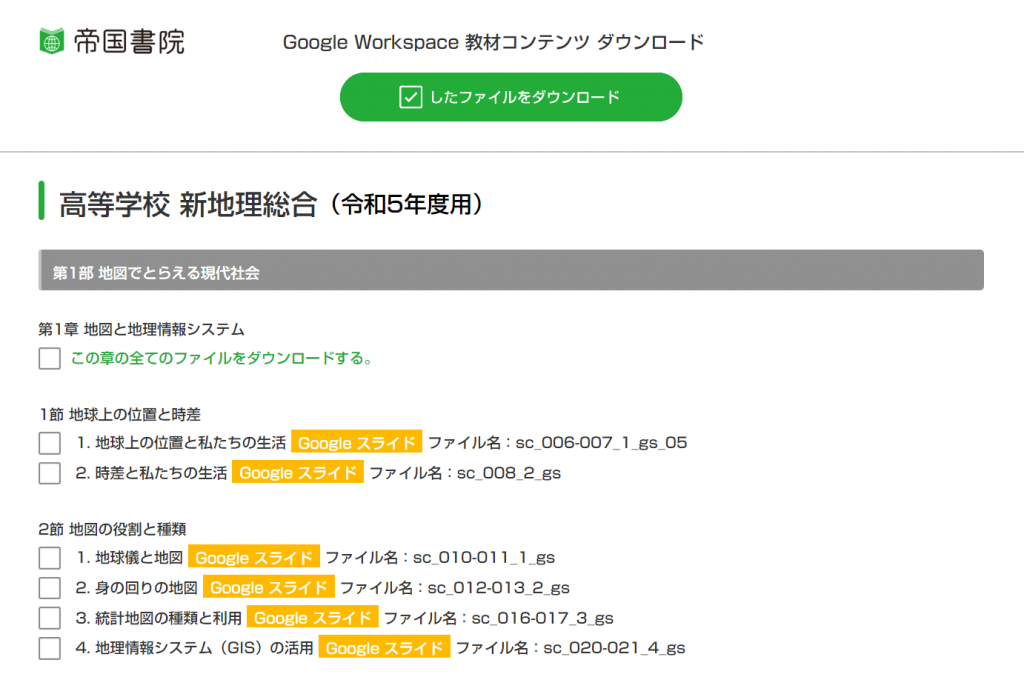The height and width of the screenshot is (694, 1024).
Task: Click chapter title 第1章 地図と地理情報システム
Action: coord(141,329)
